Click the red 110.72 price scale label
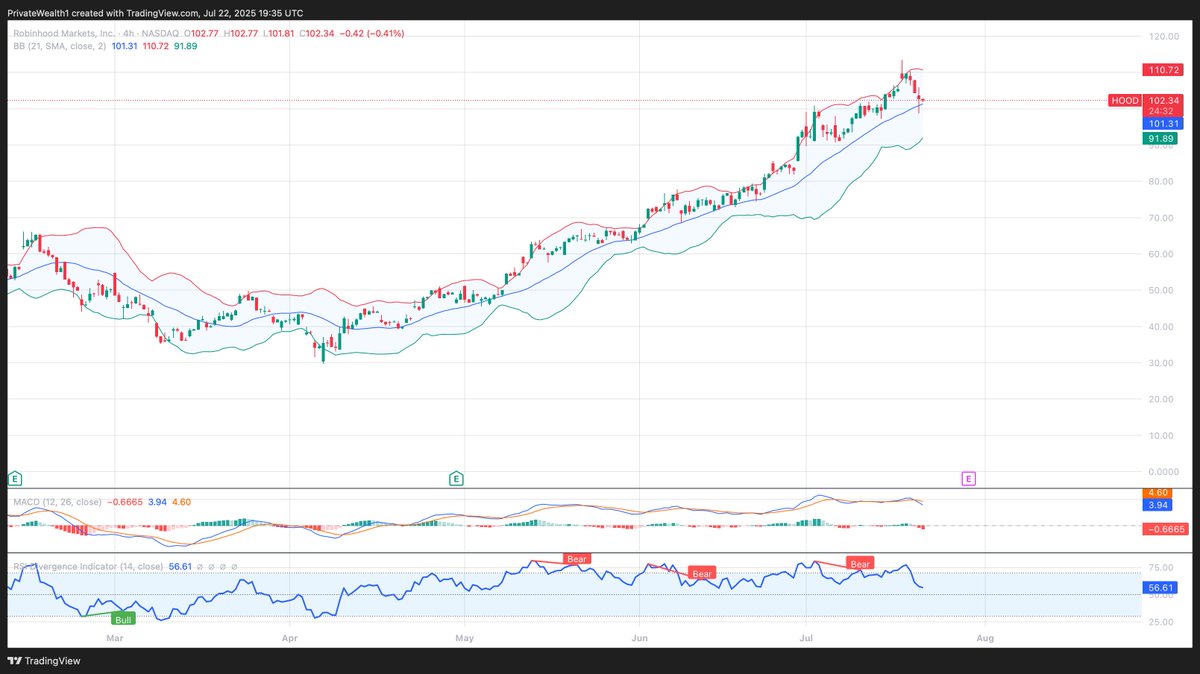The height and width of the screenshot is (674, 1200). click(x=1164, y=70)
